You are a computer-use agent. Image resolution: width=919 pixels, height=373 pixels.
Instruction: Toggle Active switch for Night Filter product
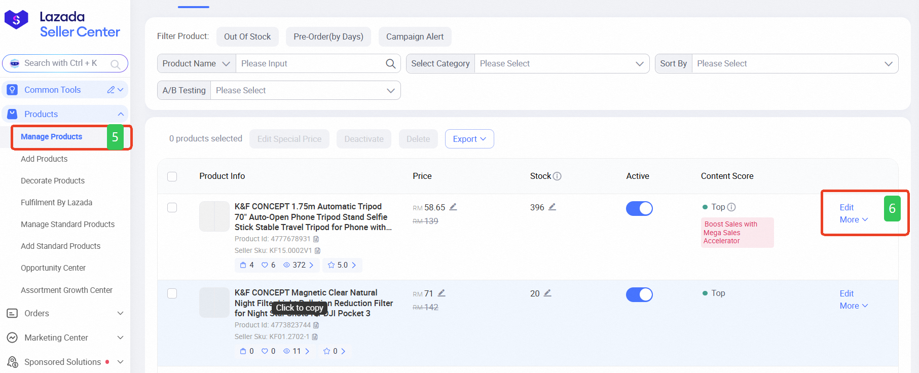[639, 294]
